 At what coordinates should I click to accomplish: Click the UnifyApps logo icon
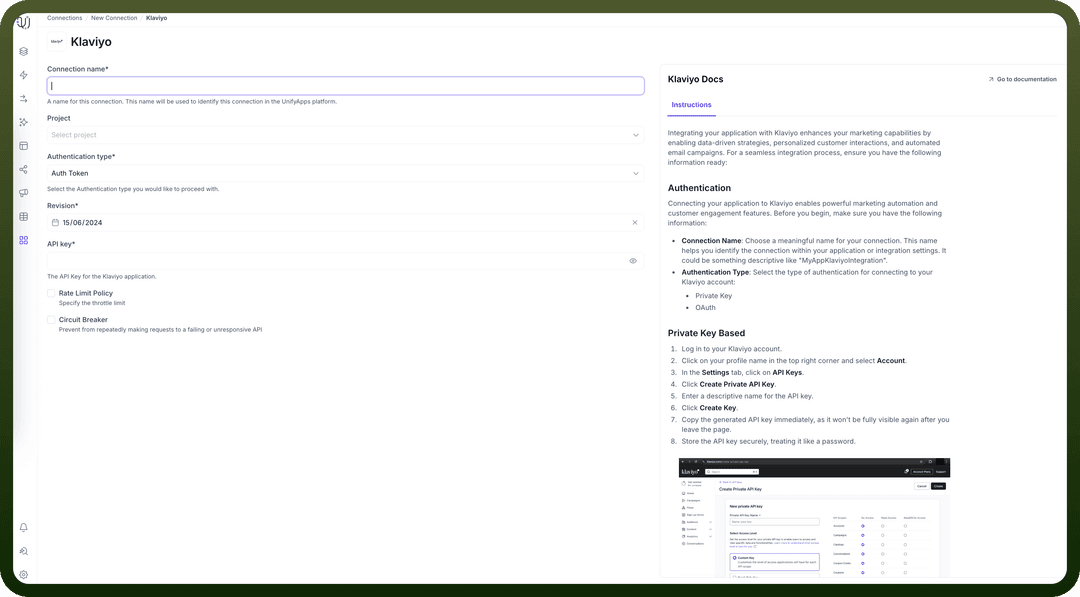23,23
